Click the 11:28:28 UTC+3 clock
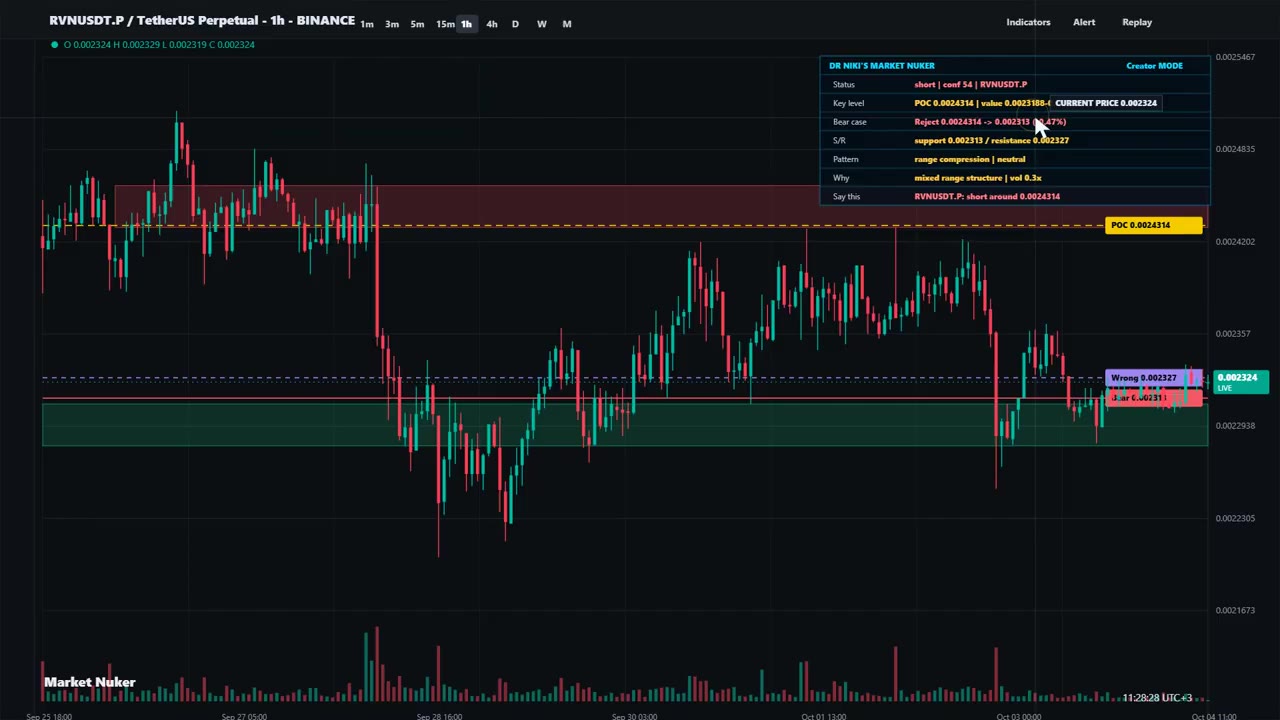 (x=1157, y=698)
